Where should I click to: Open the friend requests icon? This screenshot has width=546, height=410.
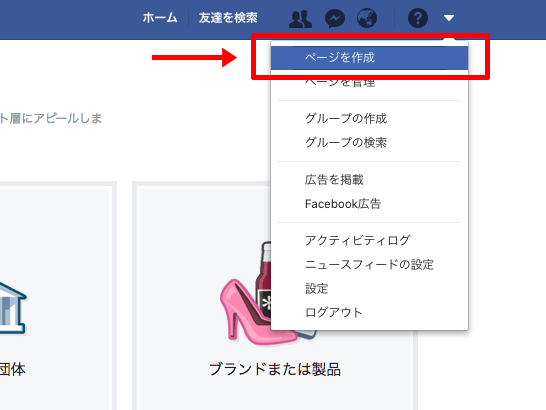pyautogui.click(x=300, y=18)
